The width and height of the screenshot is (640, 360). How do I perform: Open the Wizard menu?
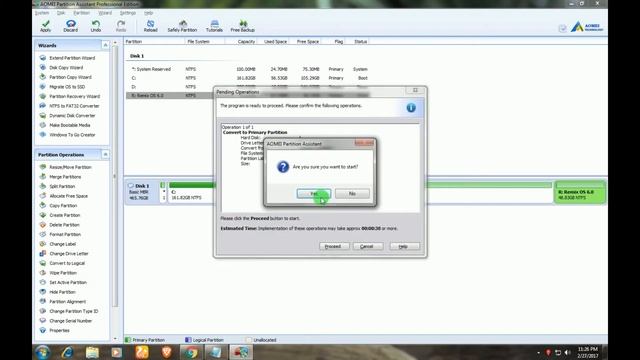(x=105, y=13)
